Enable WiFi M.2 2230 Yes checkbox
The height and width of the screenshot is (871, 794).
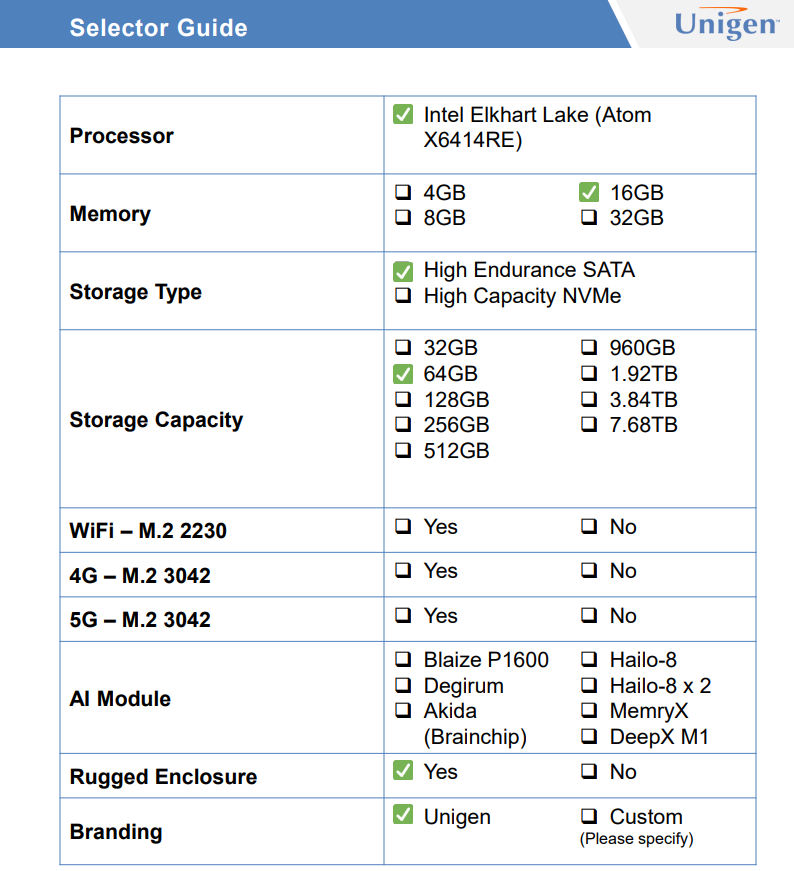tap(403, 527)
